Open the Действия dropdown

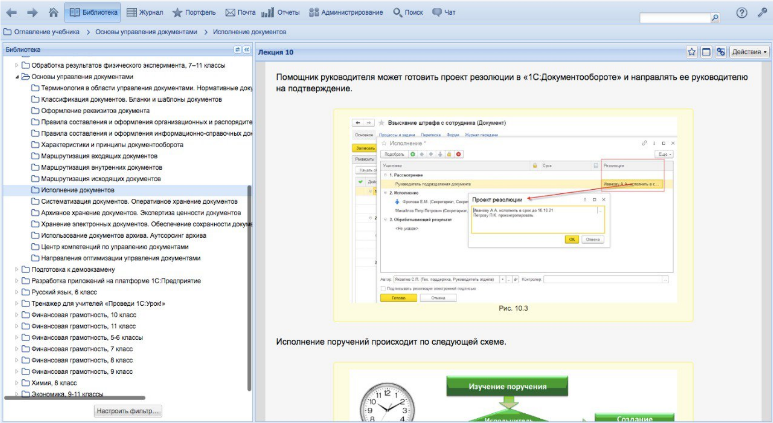749,52
